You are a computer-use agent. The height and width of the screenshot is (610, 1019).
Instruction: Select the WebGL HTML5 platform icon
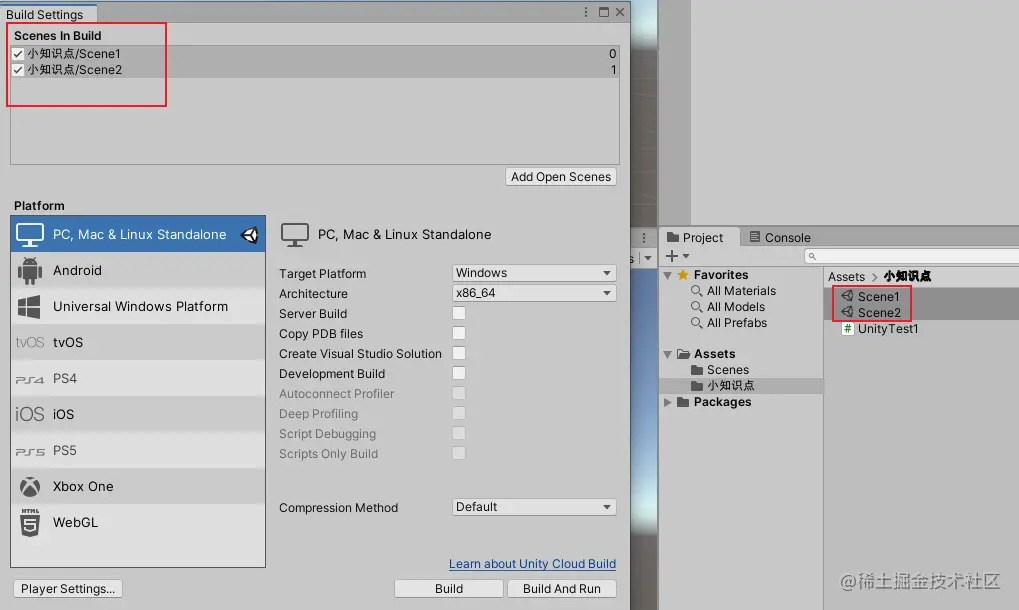click(30, 522)
